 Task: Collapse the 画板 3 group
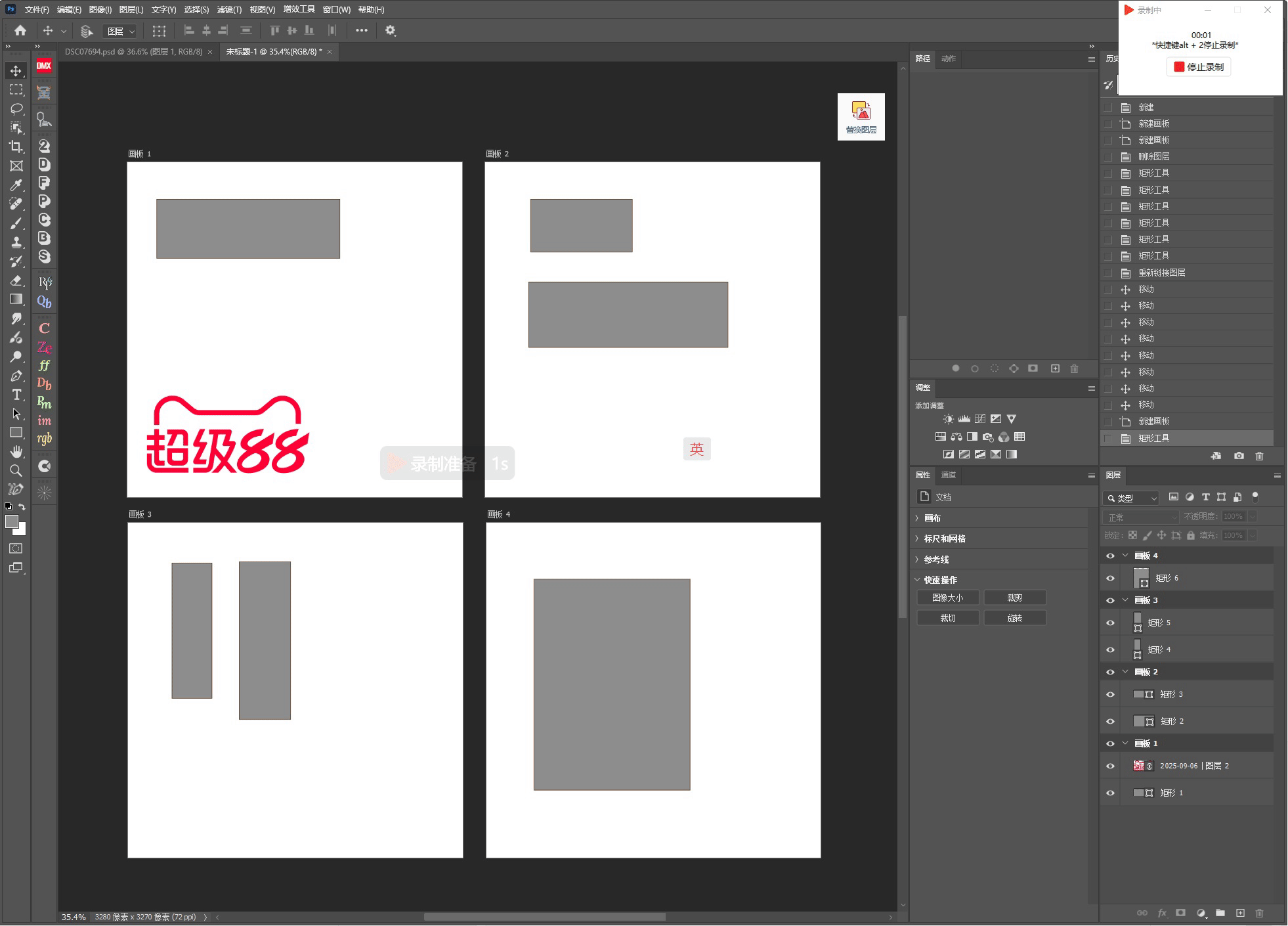pos(1125,600)
